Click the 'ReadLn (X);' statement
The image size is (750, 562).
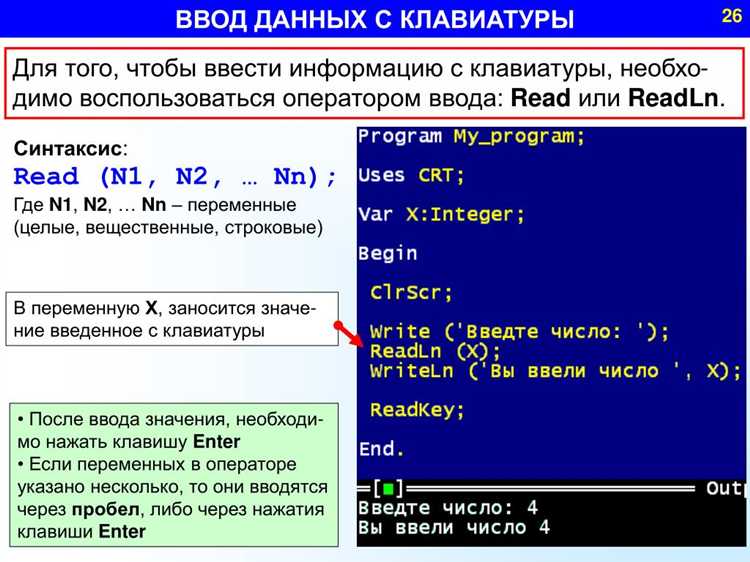point(435,351)
